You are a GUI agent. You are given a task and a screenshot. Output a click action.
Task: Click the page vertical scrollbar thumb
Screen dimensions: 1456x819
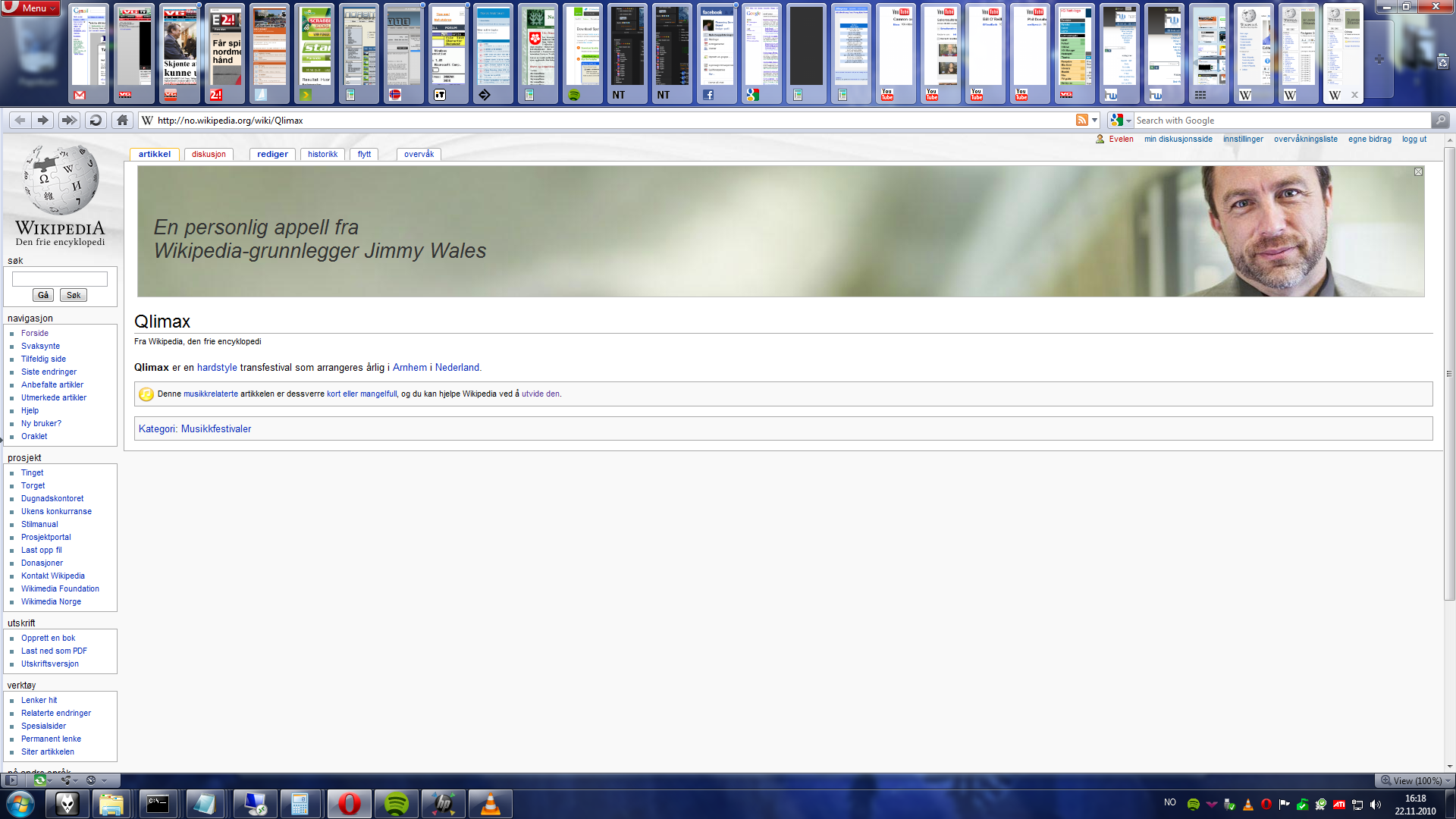pos(1449,374)
